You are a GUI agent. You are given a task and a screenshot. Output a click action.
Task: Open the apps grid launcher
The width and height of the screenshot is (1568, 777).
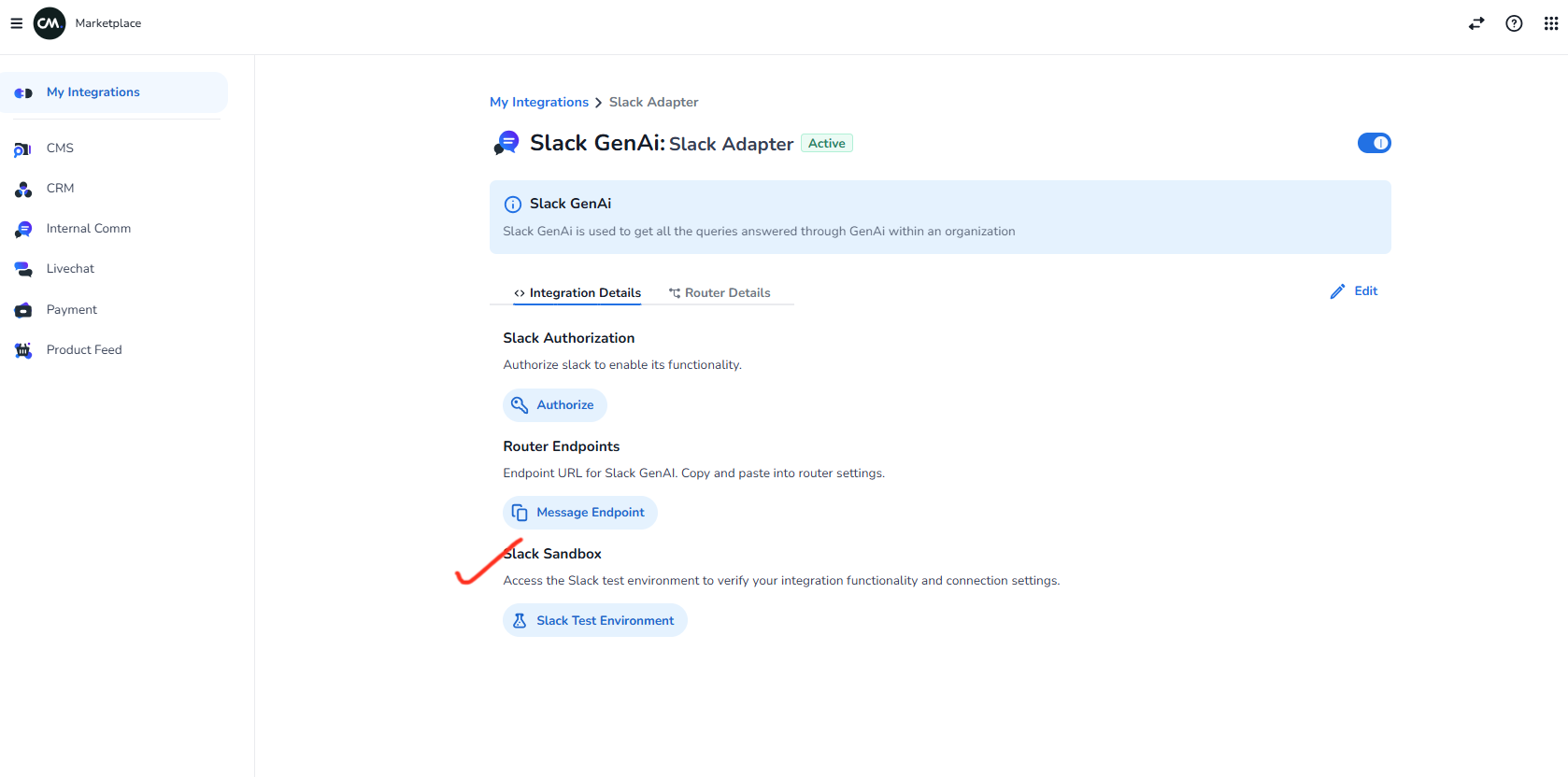click(1551, 23)
